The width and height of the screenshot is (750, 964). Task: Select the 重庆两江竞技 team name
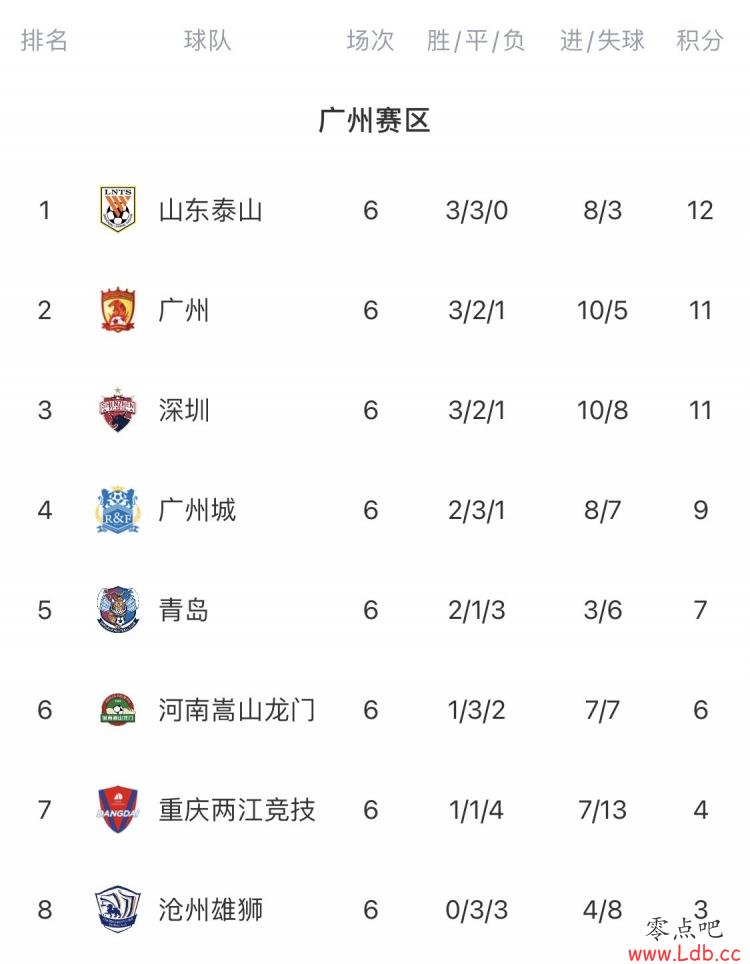coord(237,810)
